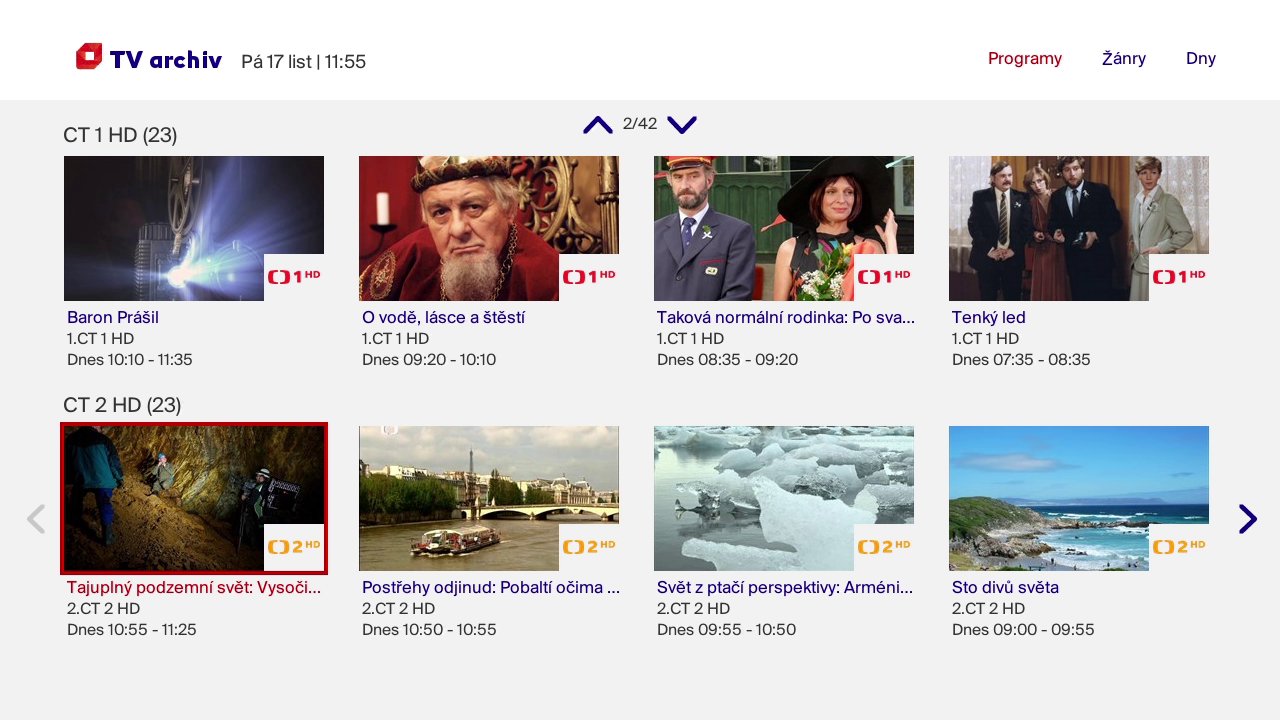The width and height of the screenshot is (1280, 720).
Task: Click time Dnes 10:50 - 10:55
Action: click(x=429, y=629)
